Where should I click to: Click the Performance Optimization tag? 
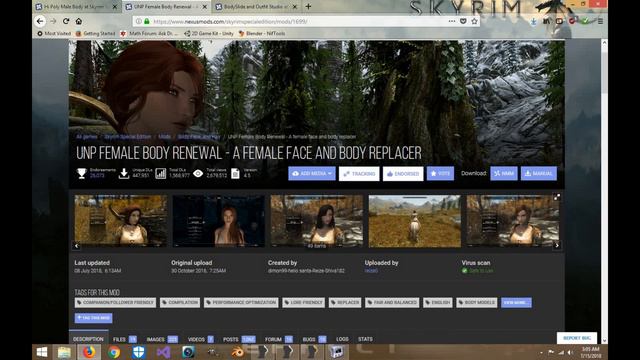(x=241, y=302)
